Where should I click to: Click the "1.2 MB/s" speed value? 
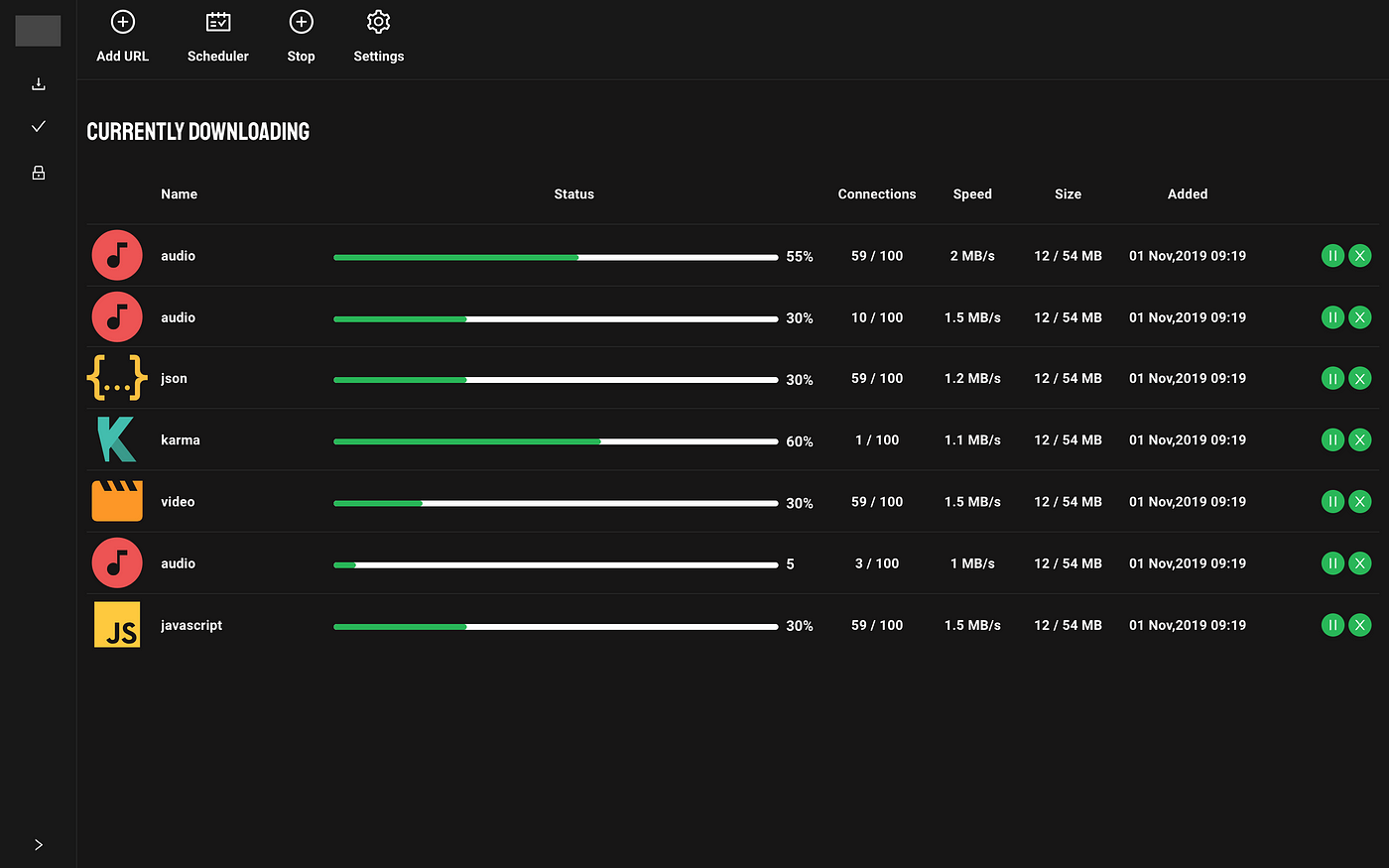[972, 379]
